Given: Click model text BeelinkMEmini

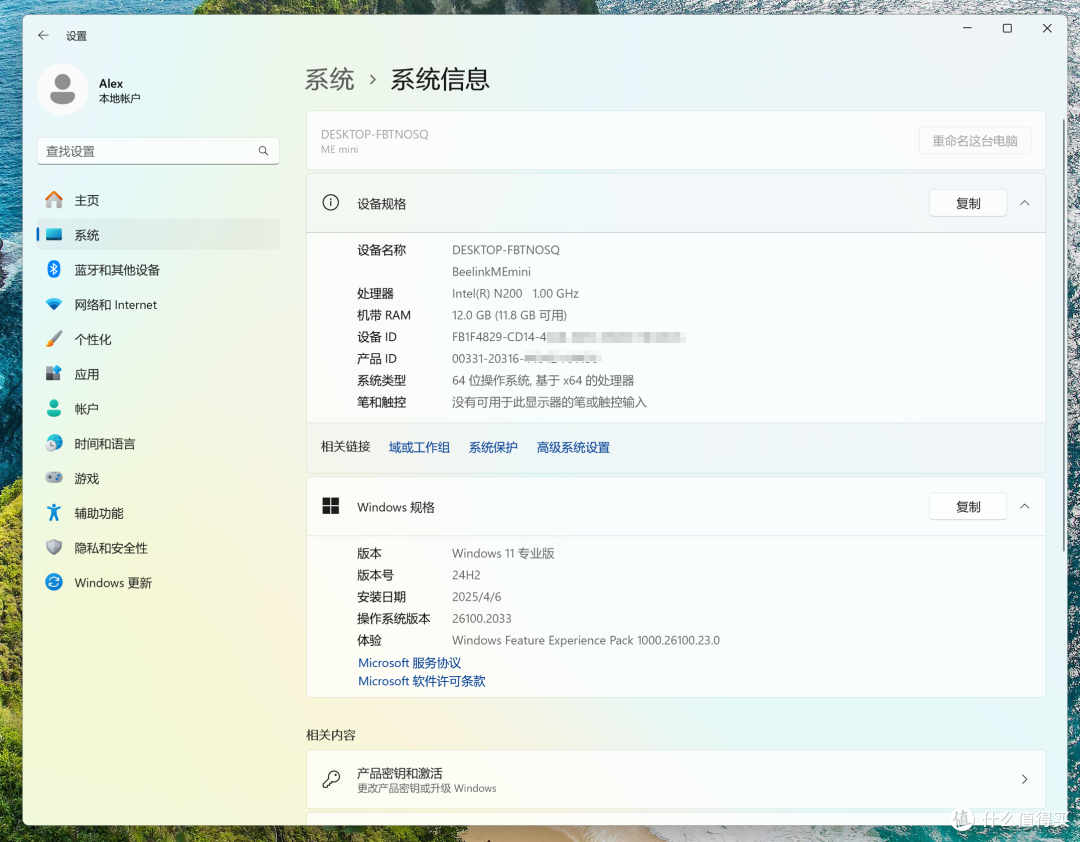Looking at the screenshot, I should point(491,271).
